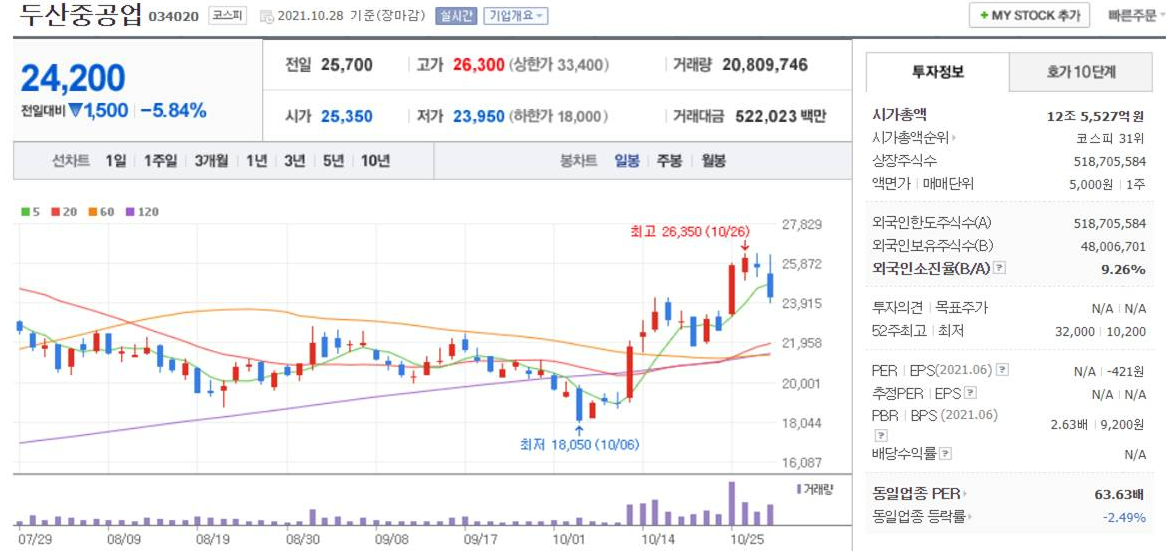Click the 외국인소진율 value 9.26%
This screenshot has width=1166, height=551.
tap(1124, 269)
